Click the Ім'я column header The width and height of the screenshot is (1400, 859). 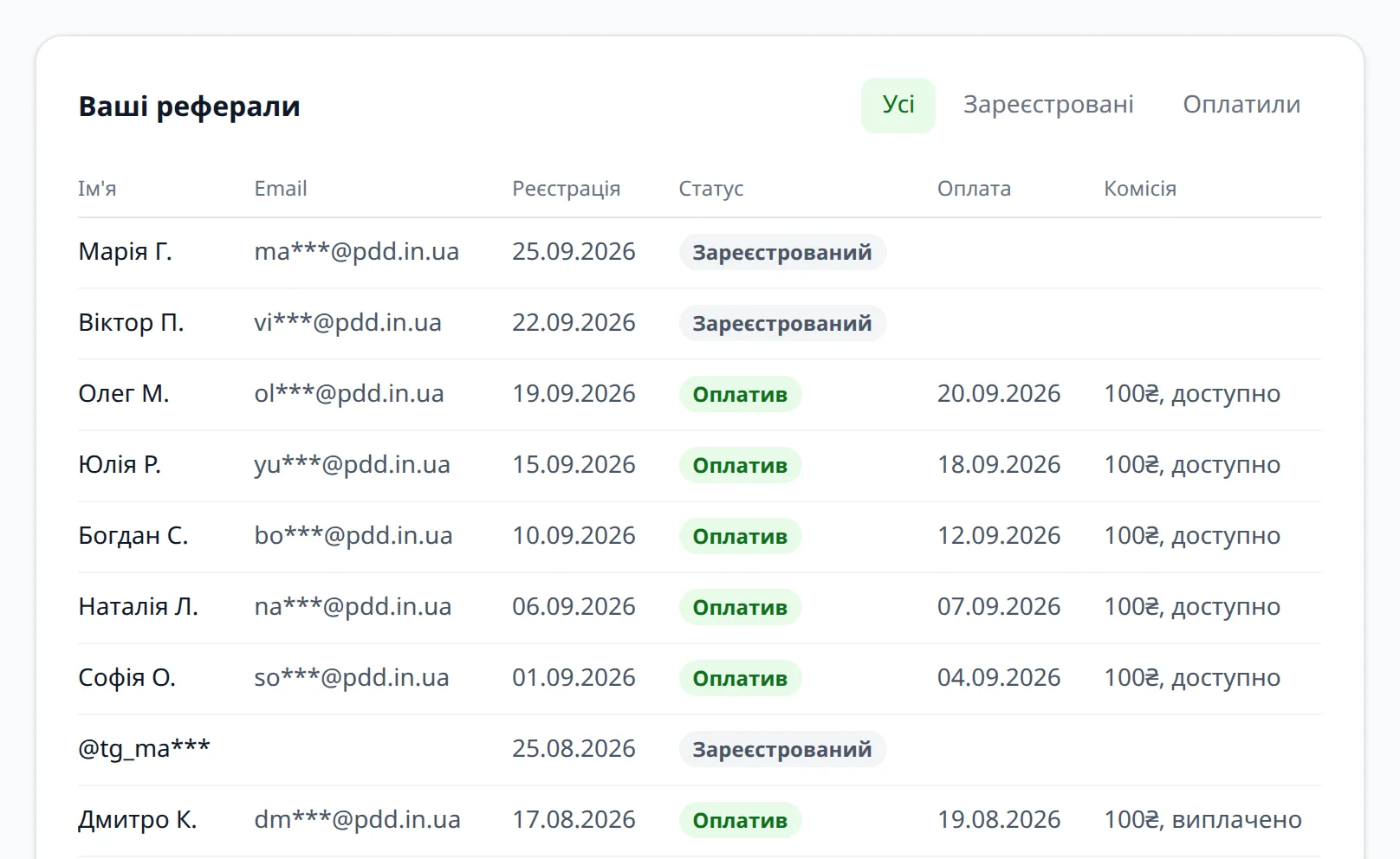tap(97, 189)
